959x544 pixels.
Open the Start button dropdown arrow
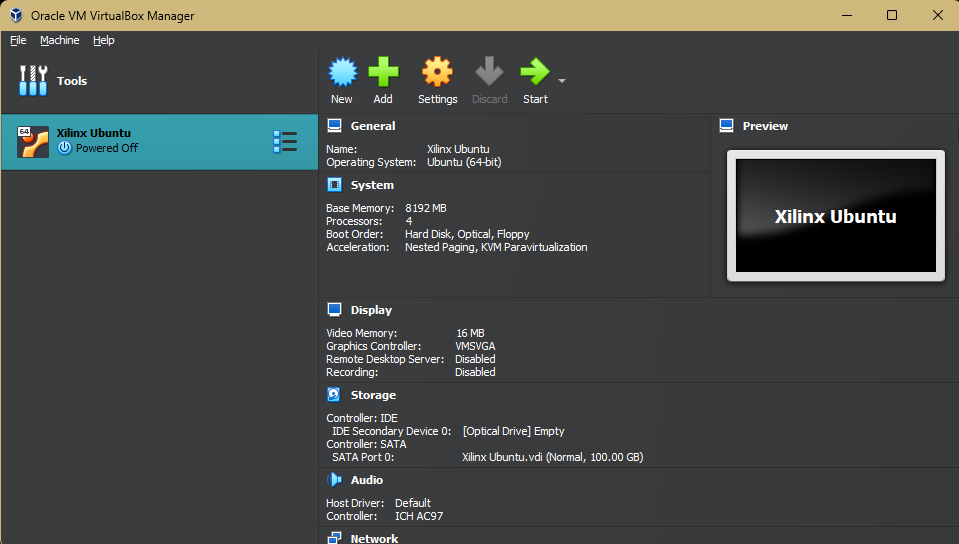(x=561, y=81)
